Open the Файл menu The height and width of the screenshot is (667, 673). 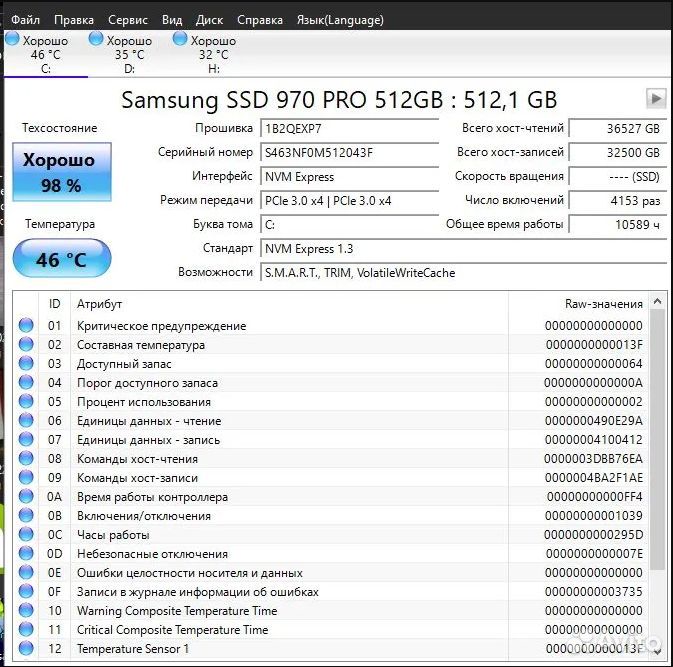pyautogui.click(x=25, y=20)
